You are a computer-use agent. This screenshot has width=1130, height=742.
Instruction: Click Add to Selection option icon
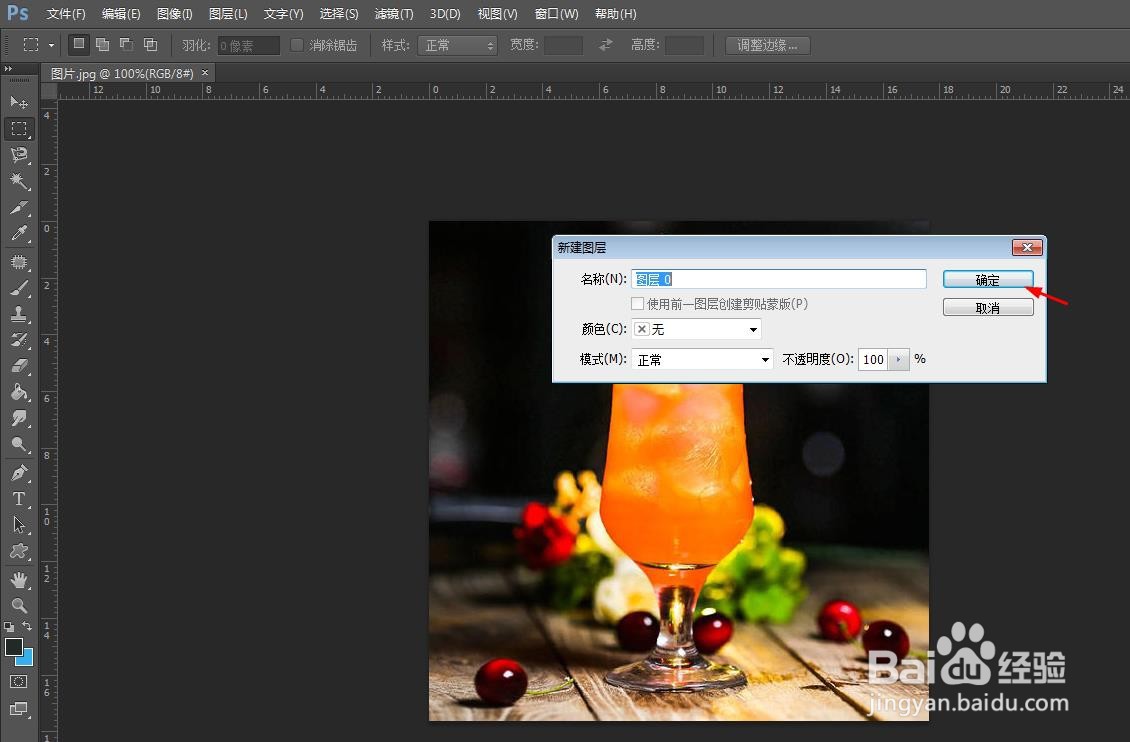[x=103, y=45]
